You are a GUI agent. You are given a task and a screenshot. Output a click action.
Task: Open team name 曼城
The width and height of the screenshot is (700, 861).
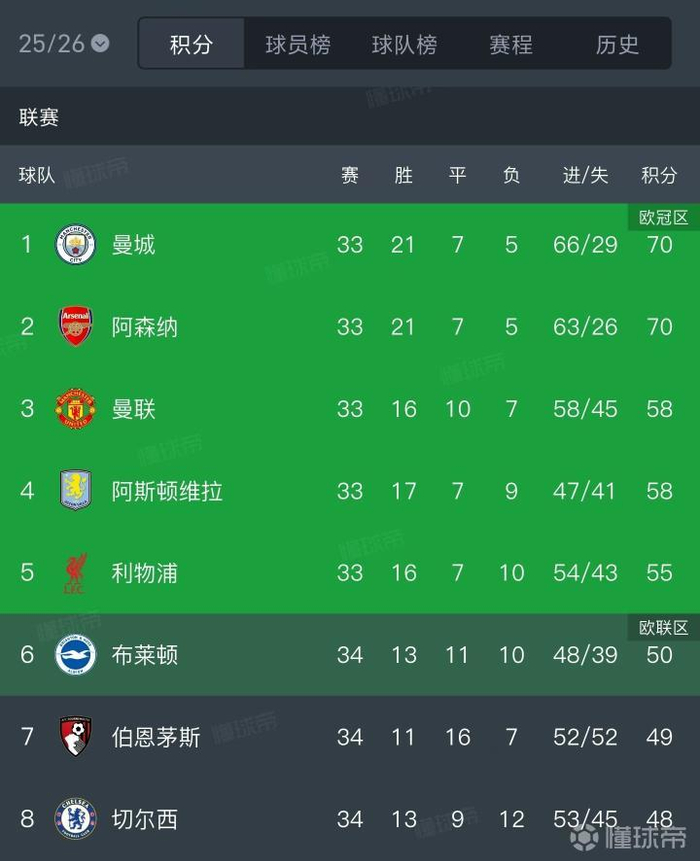pos(133,245)
